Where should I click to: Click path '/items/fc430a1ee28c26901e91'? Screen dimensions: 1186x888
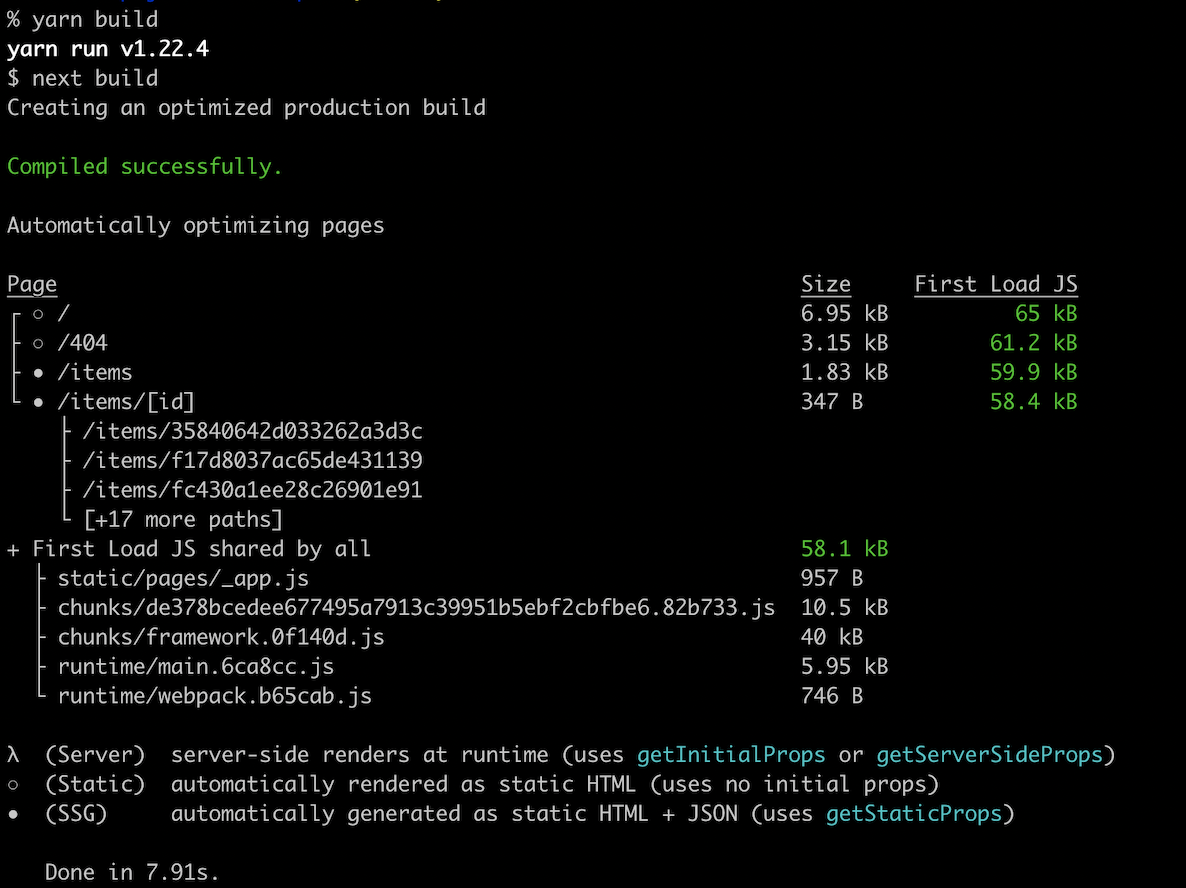pos(253,491)
